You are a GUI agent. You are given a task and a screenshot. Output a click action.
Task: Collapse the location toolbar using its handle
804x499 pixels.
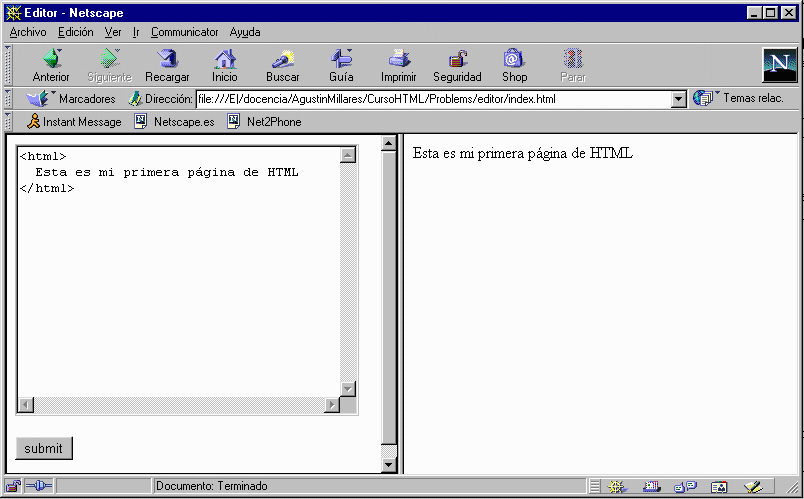click(8, 98)
